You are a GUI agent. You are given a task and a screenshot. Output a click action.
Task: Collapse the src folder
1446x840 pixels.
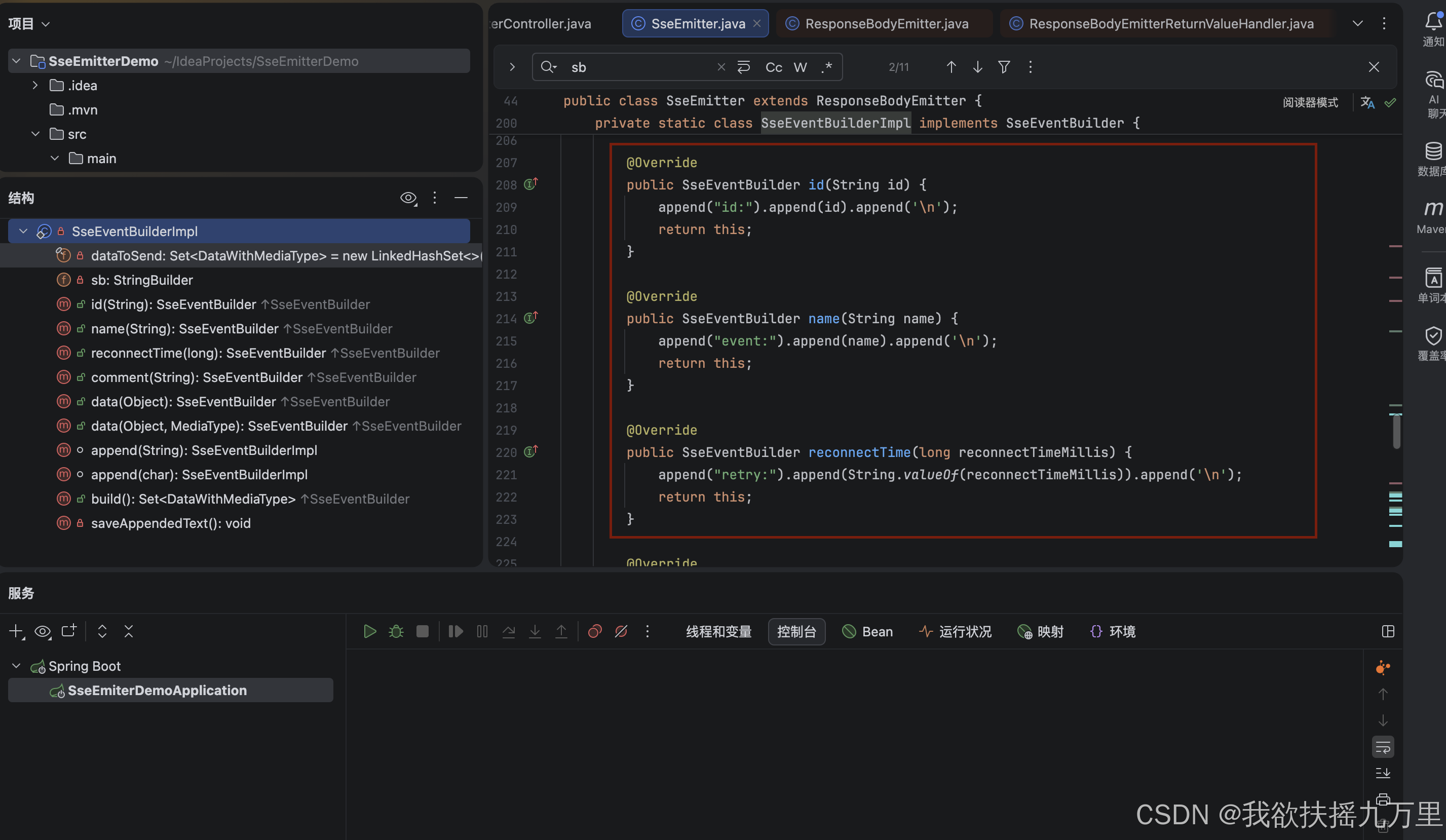[35, 134]
